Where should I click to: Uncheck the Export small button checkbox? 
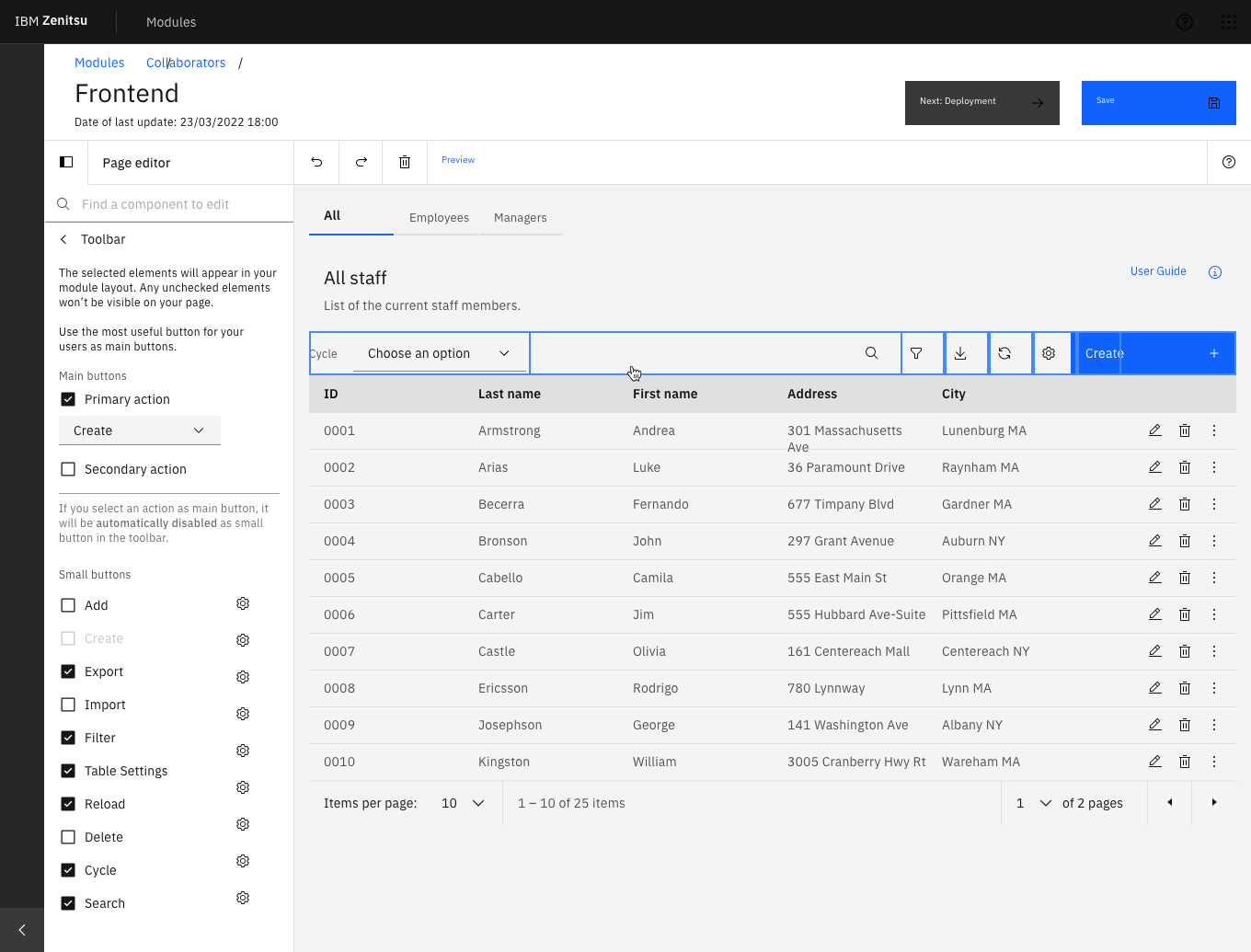pos(68,671)
